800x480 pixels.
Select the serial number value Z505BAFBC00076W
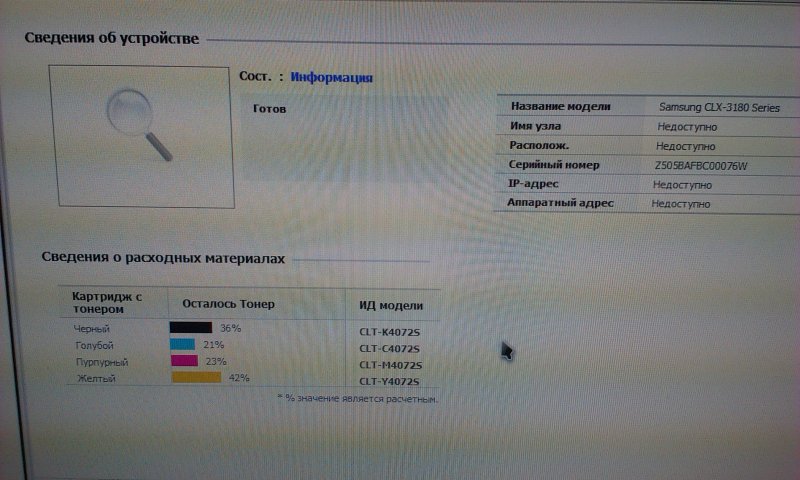[701, 165]
